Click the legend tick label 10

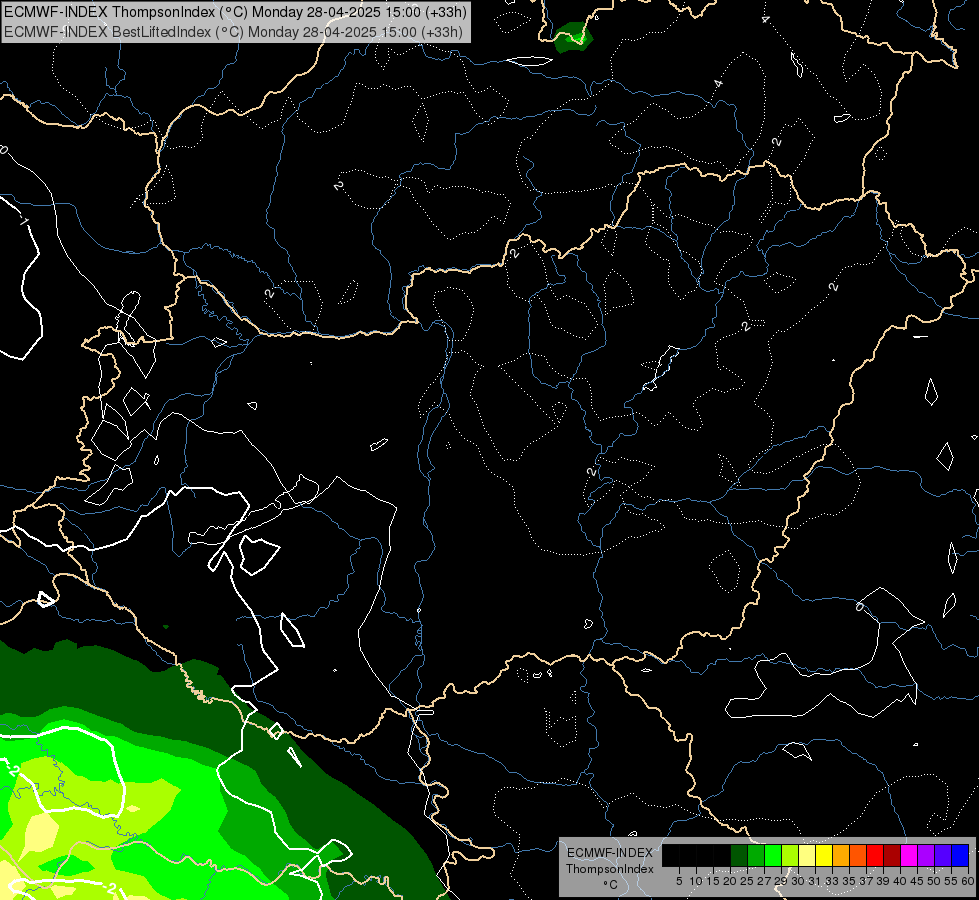tap(696, 881)
